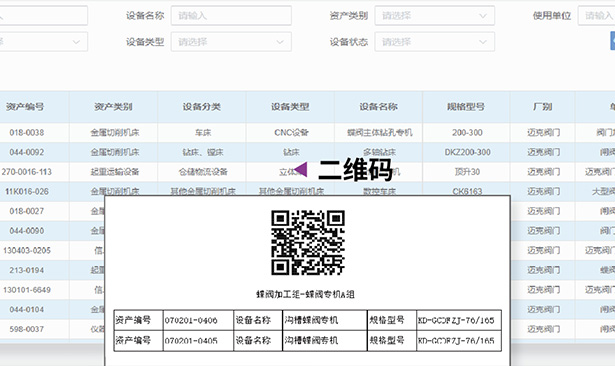Select asset number 213-0194
Image resolution: width=615 pixels, height=366 pixels.
27,270
